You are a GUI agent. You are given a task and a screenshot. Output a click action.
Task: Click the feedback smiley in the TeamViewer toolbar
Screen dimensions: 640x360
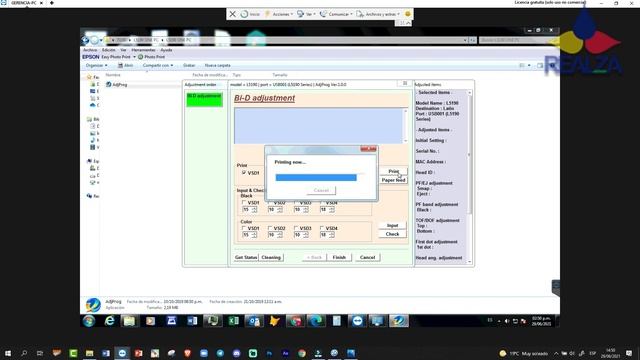click(407, 14)
